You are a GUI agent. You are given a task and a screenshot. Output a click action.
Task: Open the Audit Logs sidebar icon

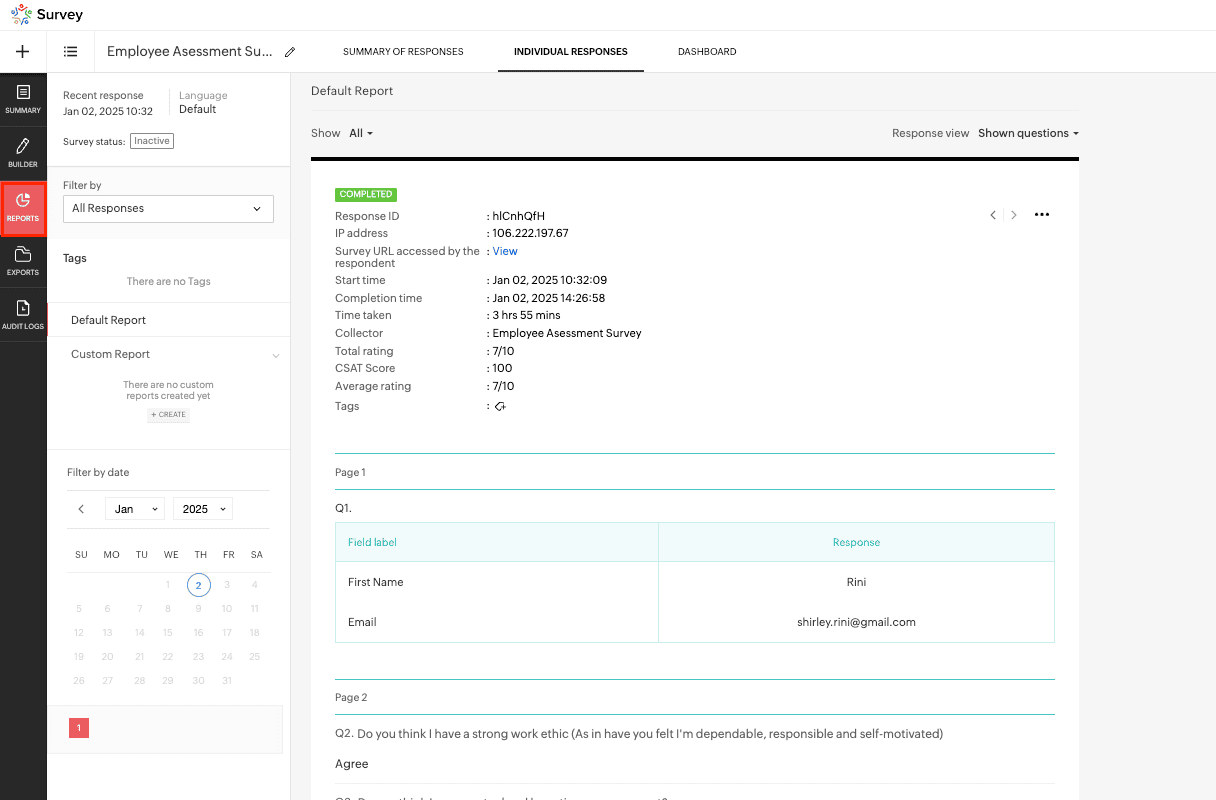pyautogui.click(x=23, y=315)
